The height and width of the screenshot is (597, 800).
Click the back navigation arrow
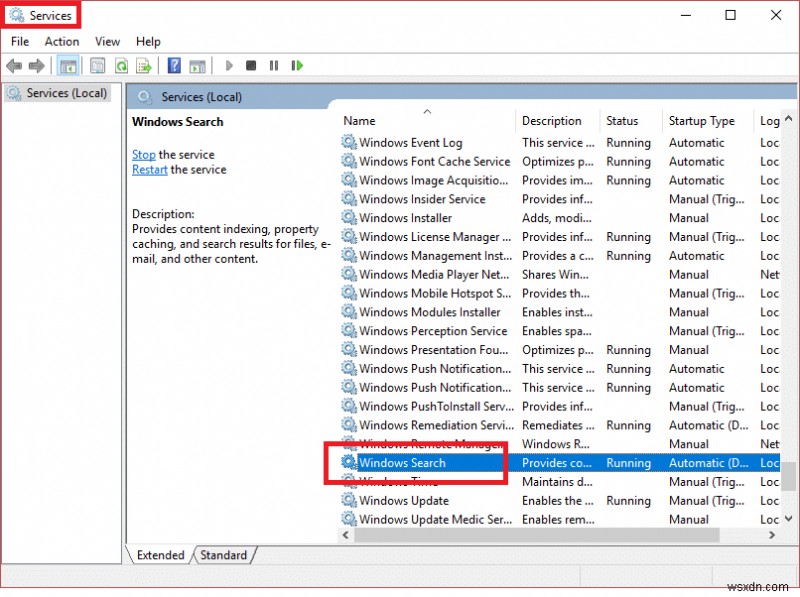pos(14,65)
